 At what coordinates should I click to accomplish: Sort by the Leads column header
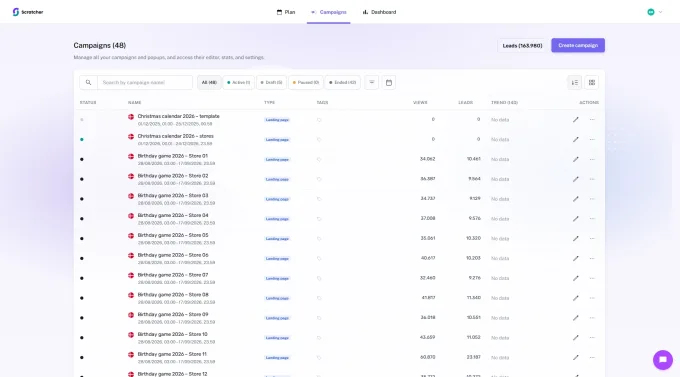465,103
